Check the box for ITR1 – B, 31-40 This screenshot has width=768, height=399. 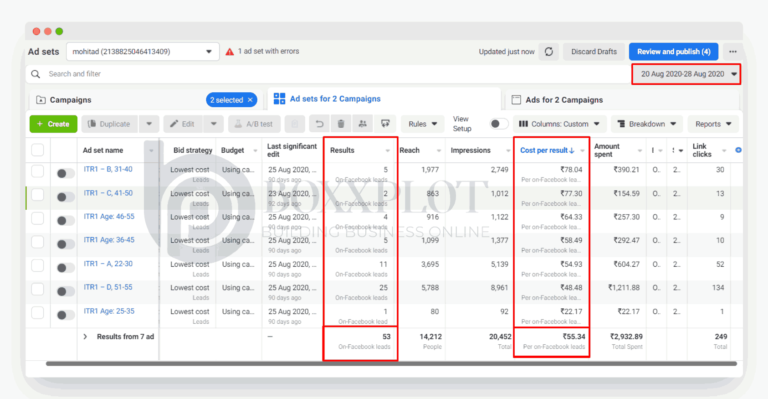click(38, 171)
